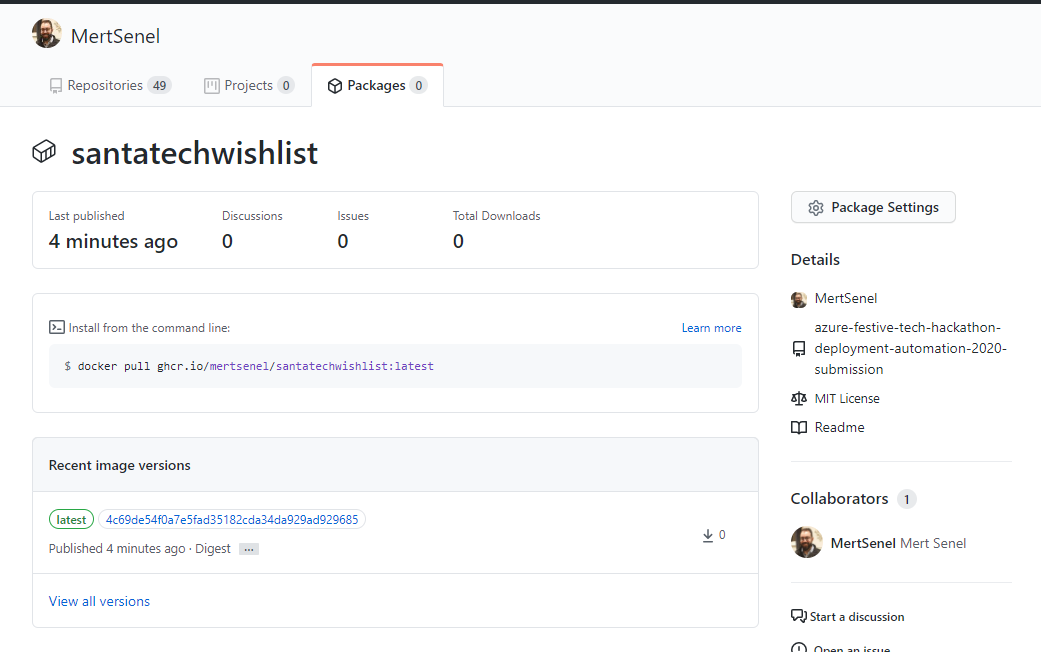Click the Discussions label in stats

252,216
